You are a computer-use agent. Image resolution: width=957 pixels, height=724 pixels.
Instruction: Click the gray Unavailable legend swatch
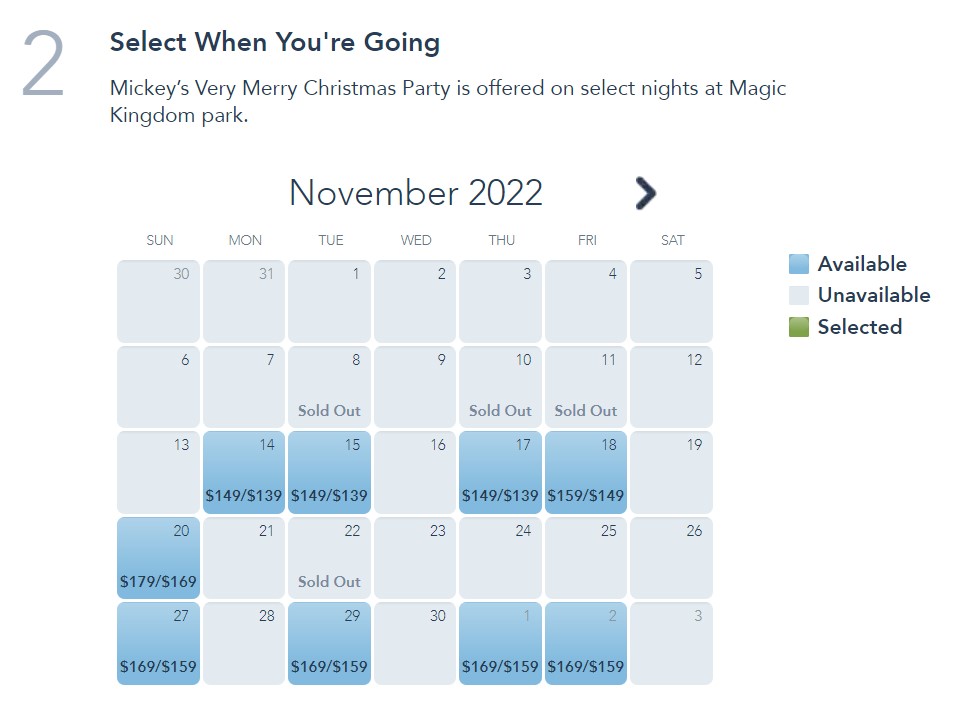(x=798, y=295)
